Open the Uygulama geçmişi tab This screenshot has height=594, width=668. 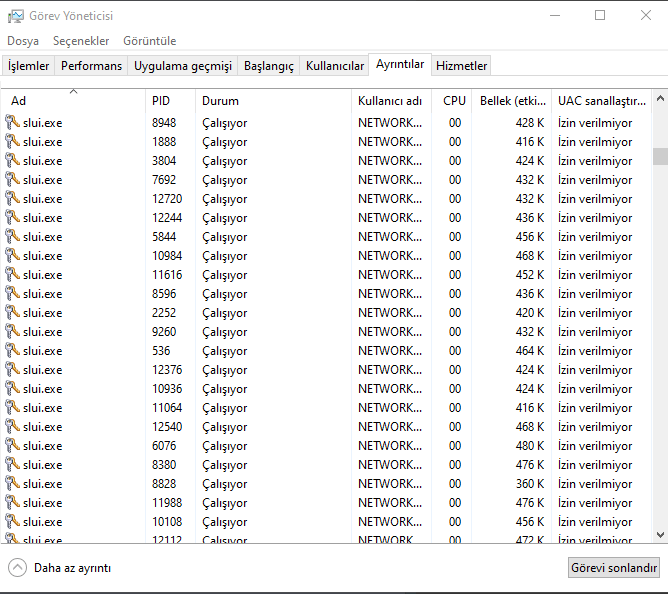pyautogui.click(x=183, y=66)
